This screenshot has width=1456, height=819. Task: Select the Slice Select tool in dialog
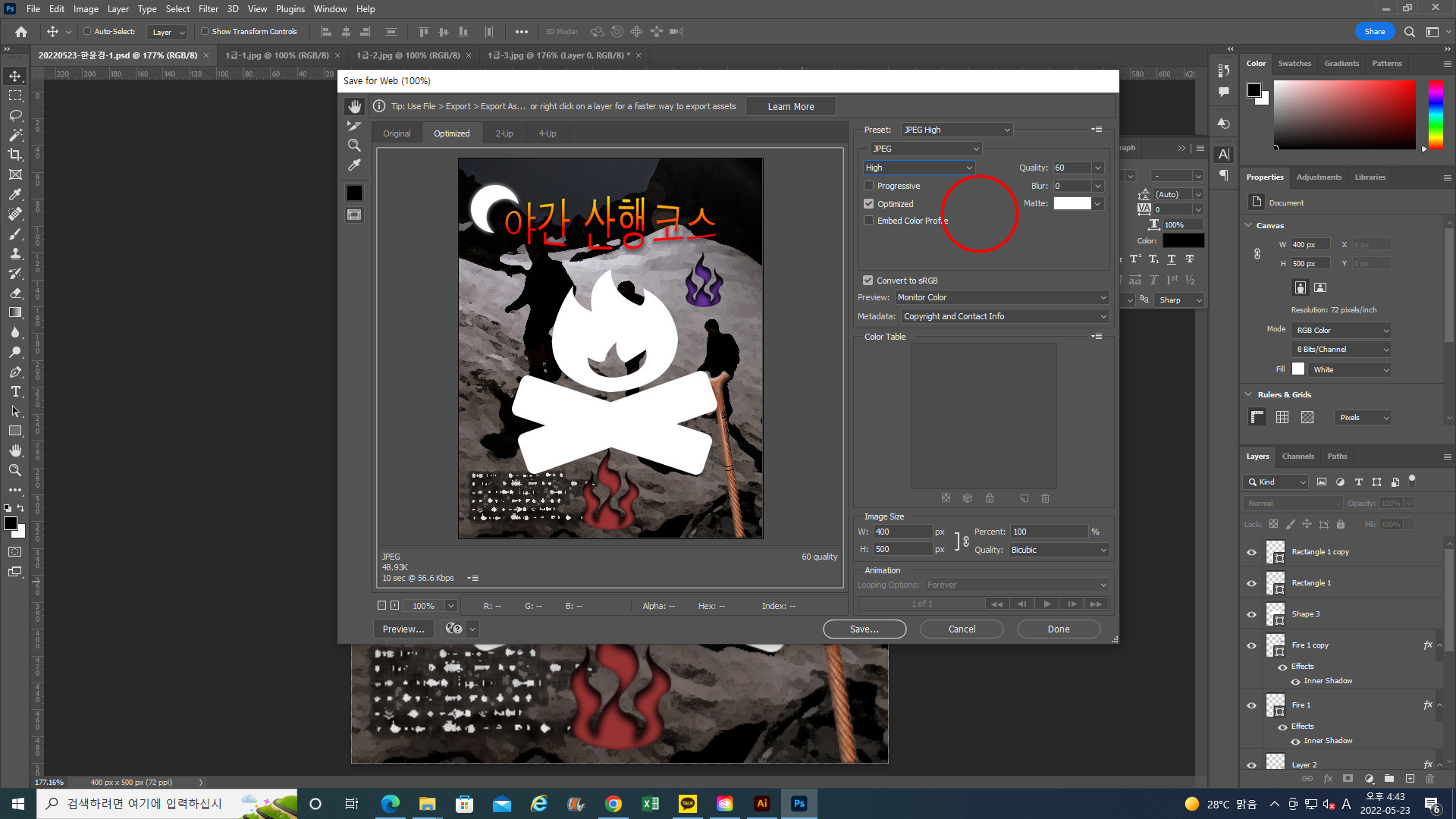coord(354,126)
